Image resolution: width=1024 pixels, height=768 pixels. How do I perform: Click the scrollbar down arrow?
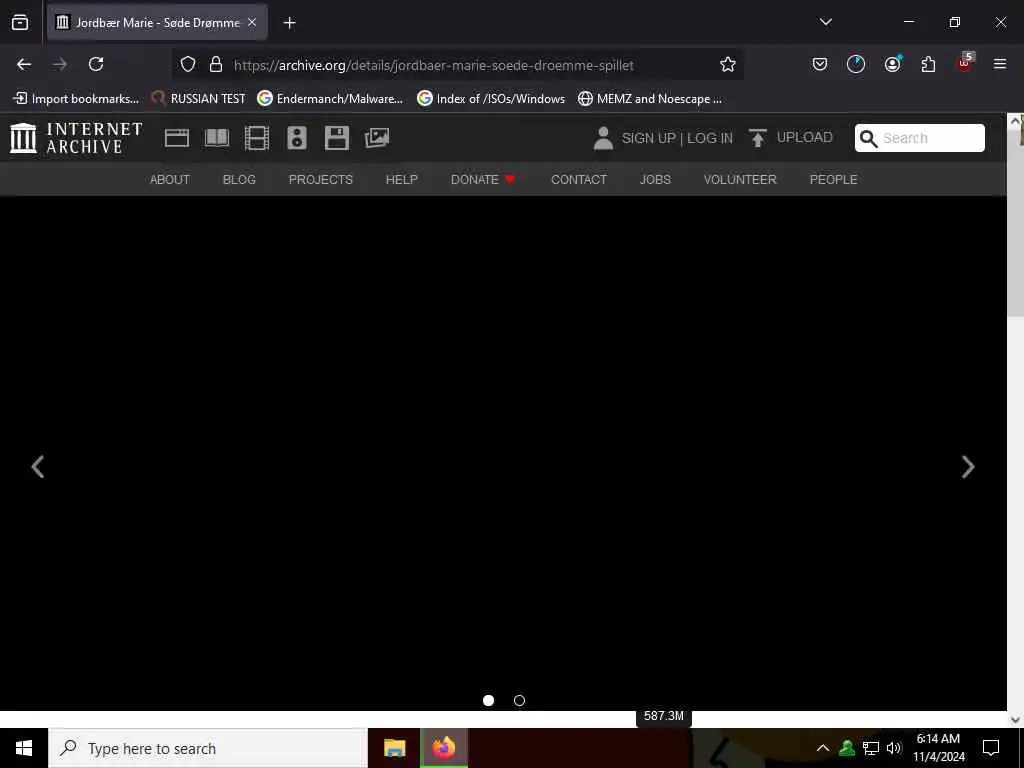click(x=1016, y=719)
